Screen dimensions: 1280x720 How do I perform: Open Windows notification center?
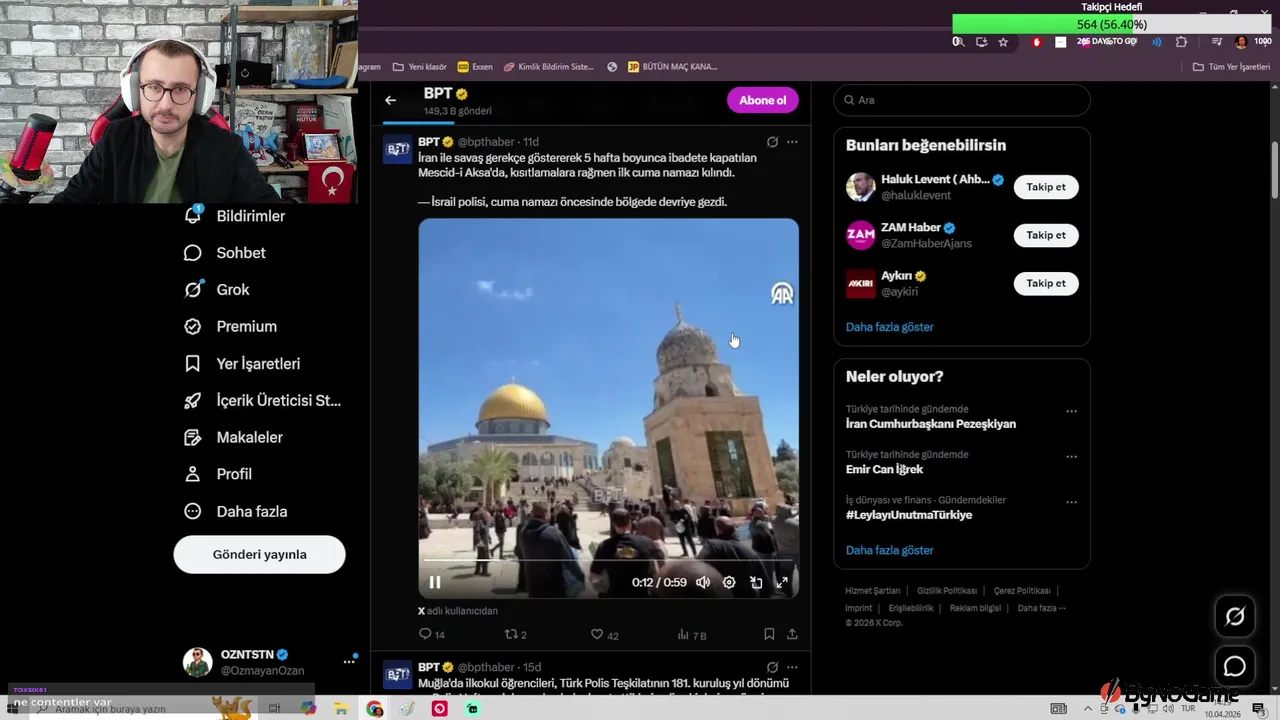pyautogui.click(x=1258, y=709)
